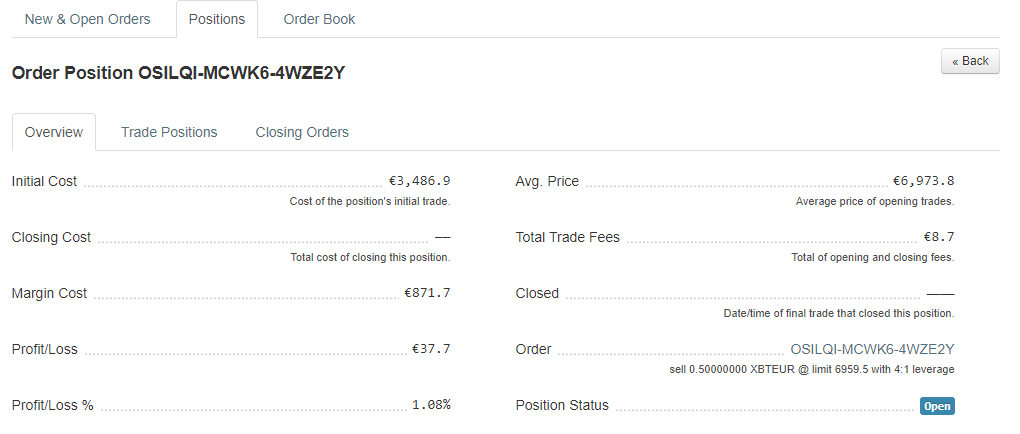
Task: Click the Profit/Loss value €37.7
Action: [431, 349]
